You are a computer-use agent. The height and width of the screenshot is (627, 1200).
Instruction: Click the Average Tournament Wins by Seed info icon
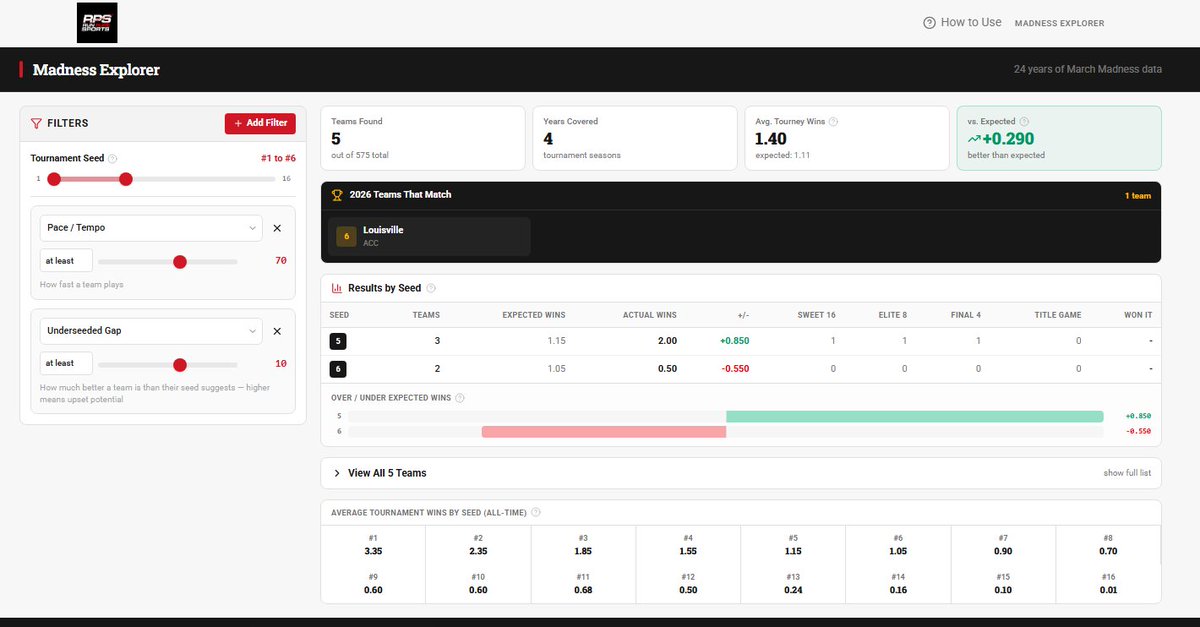tap(536, 513)
